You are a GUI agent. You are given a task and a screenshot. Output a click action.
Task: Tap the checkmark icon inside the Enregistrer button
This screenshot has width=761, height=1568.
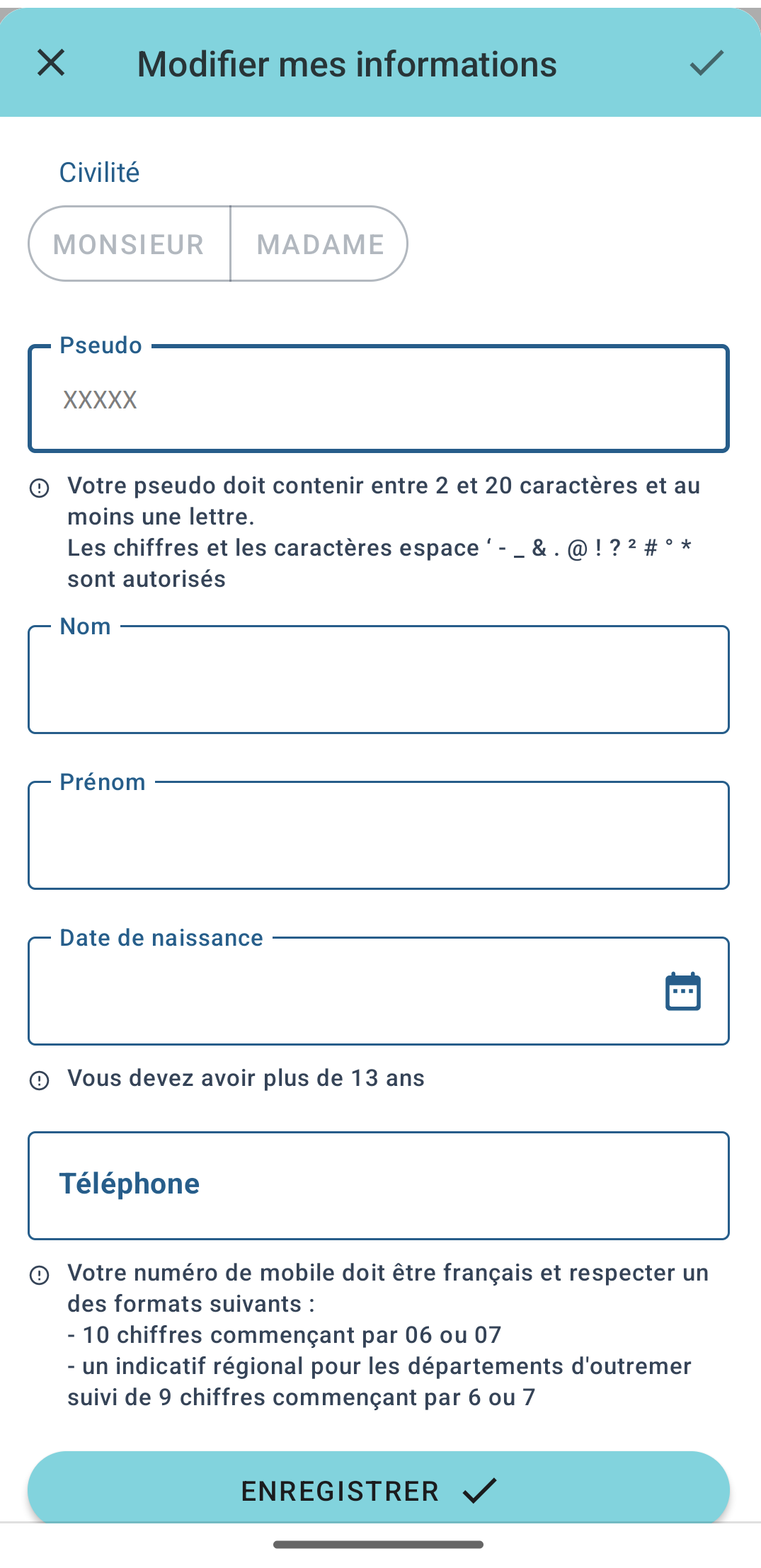pyautogui.click(x=480, y=1490)
